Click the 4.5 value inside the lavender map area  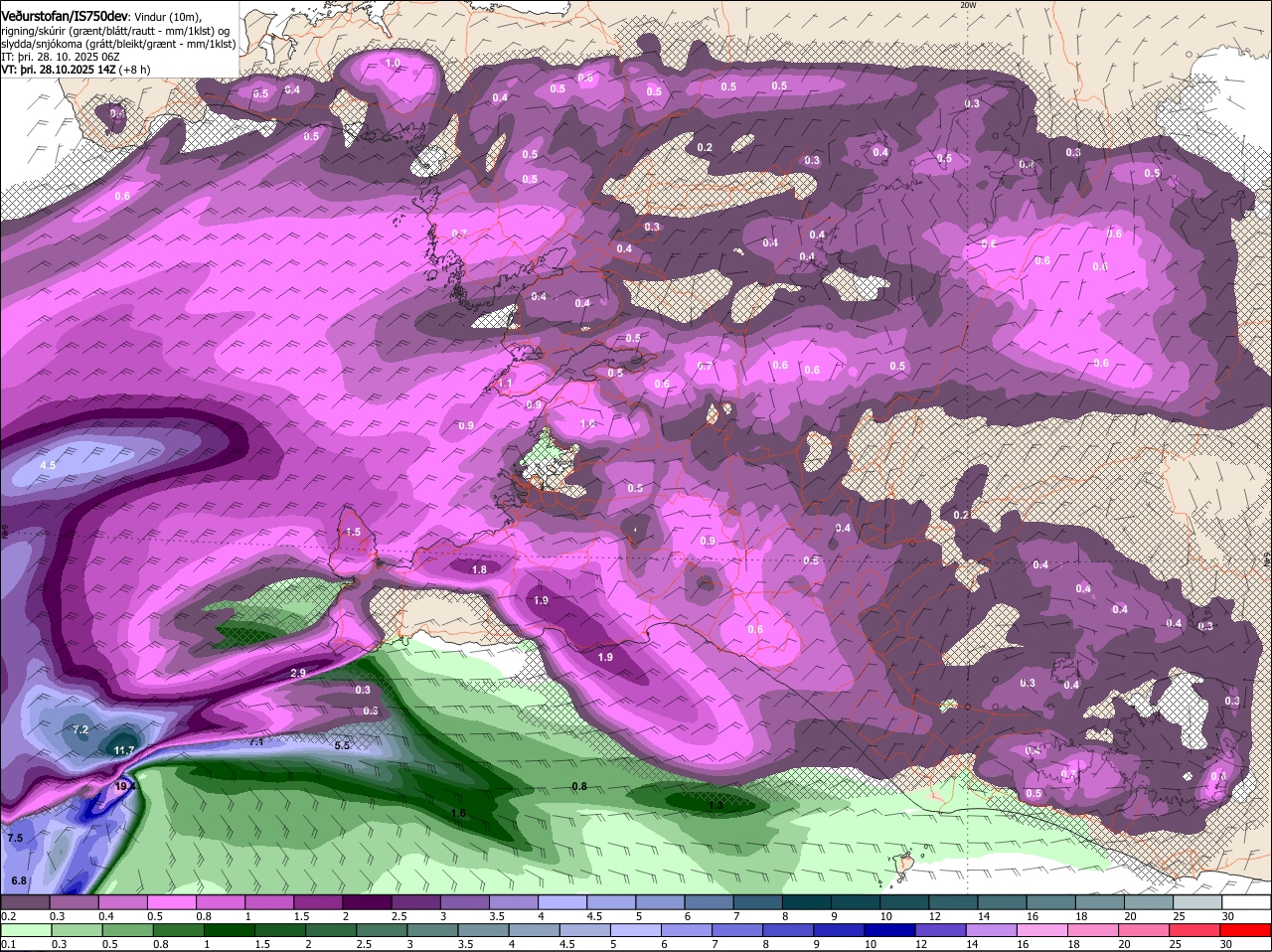pos(48,465)
